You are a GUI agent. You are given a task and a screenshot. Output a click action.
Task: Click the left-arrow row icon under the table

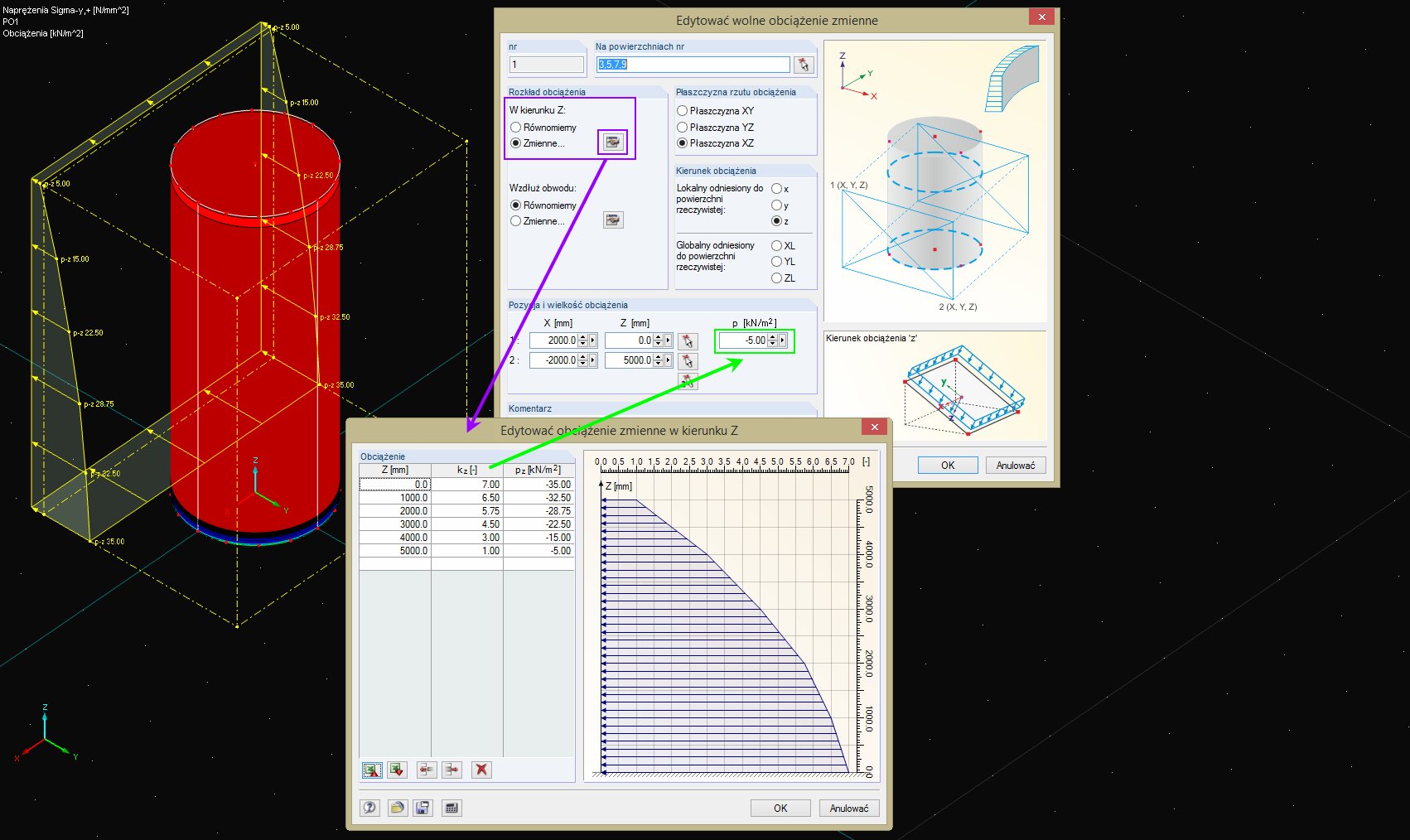[427, 770]
